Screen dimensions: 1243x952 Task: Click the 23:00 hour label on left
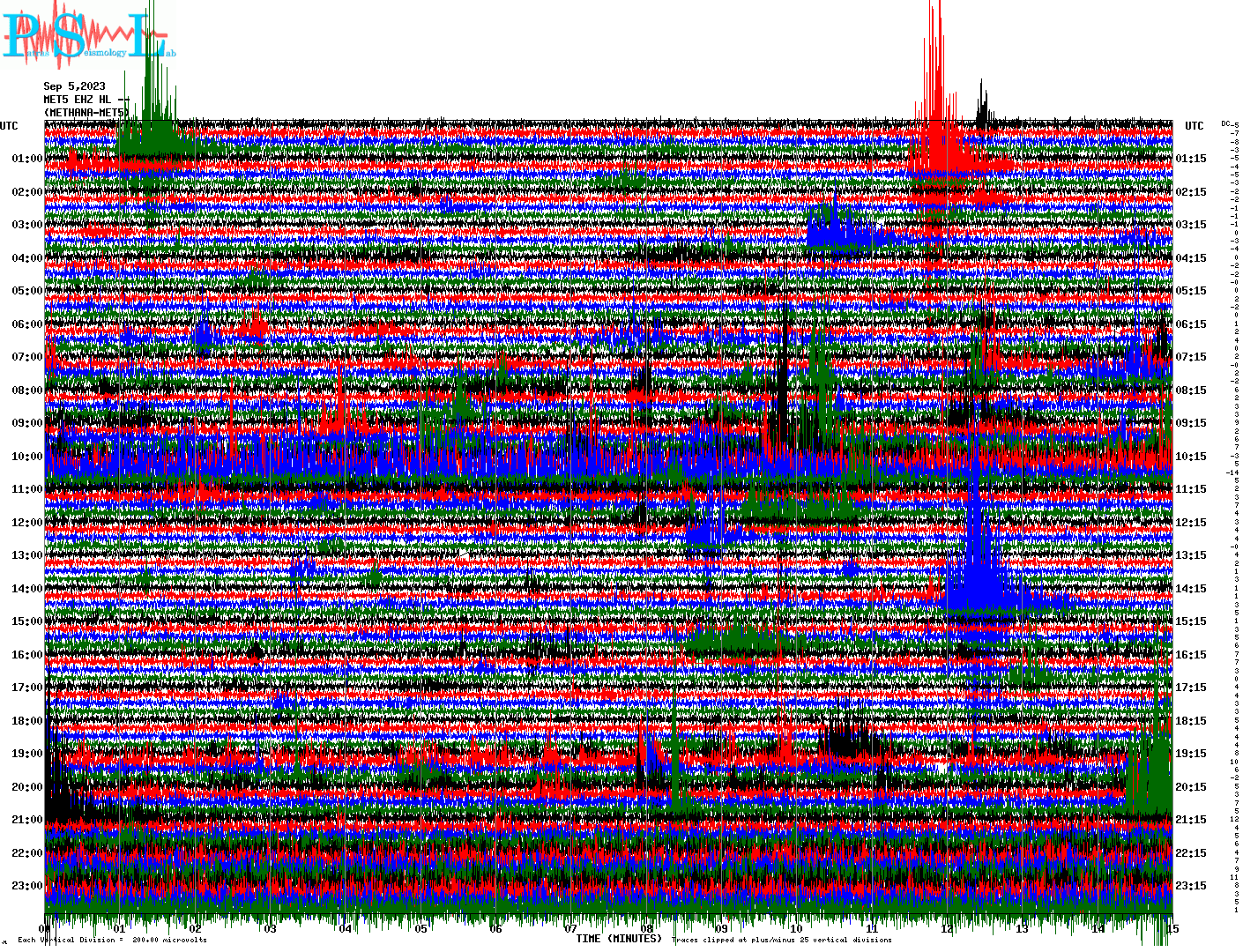(26, 886)
